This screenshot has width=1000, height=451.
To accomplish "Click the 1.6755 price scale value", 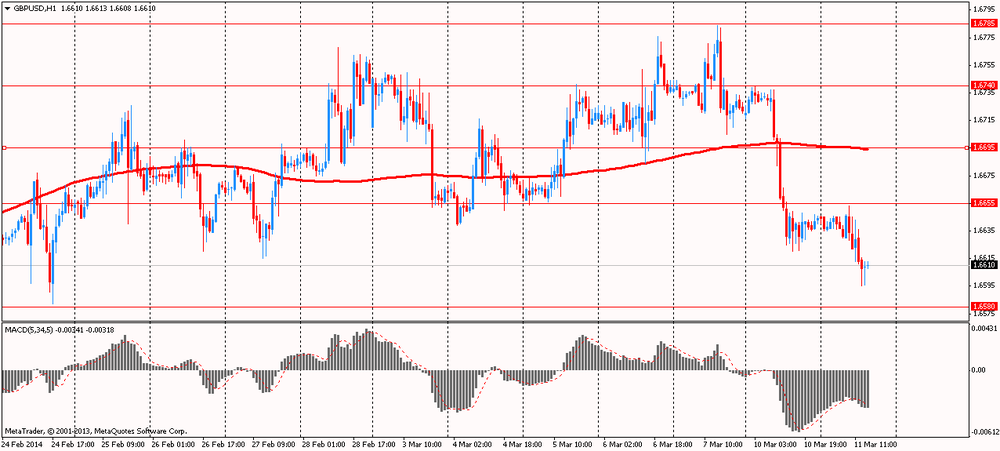I will (985, 64).
